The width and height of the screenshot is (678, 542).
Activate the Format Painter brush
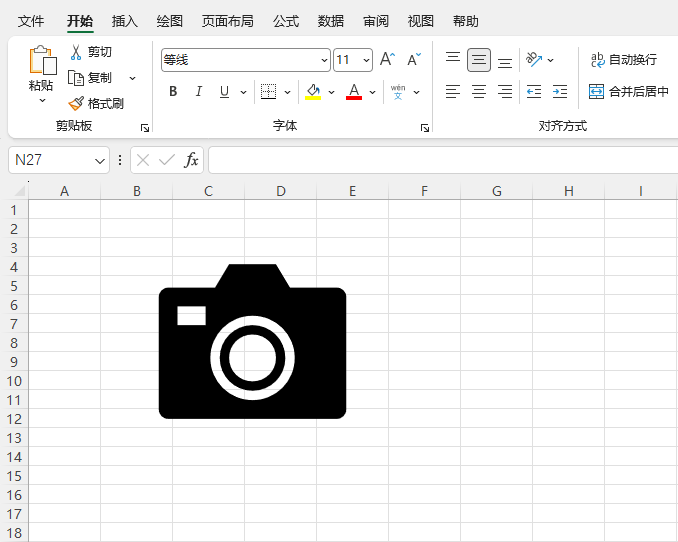point(76,103)
